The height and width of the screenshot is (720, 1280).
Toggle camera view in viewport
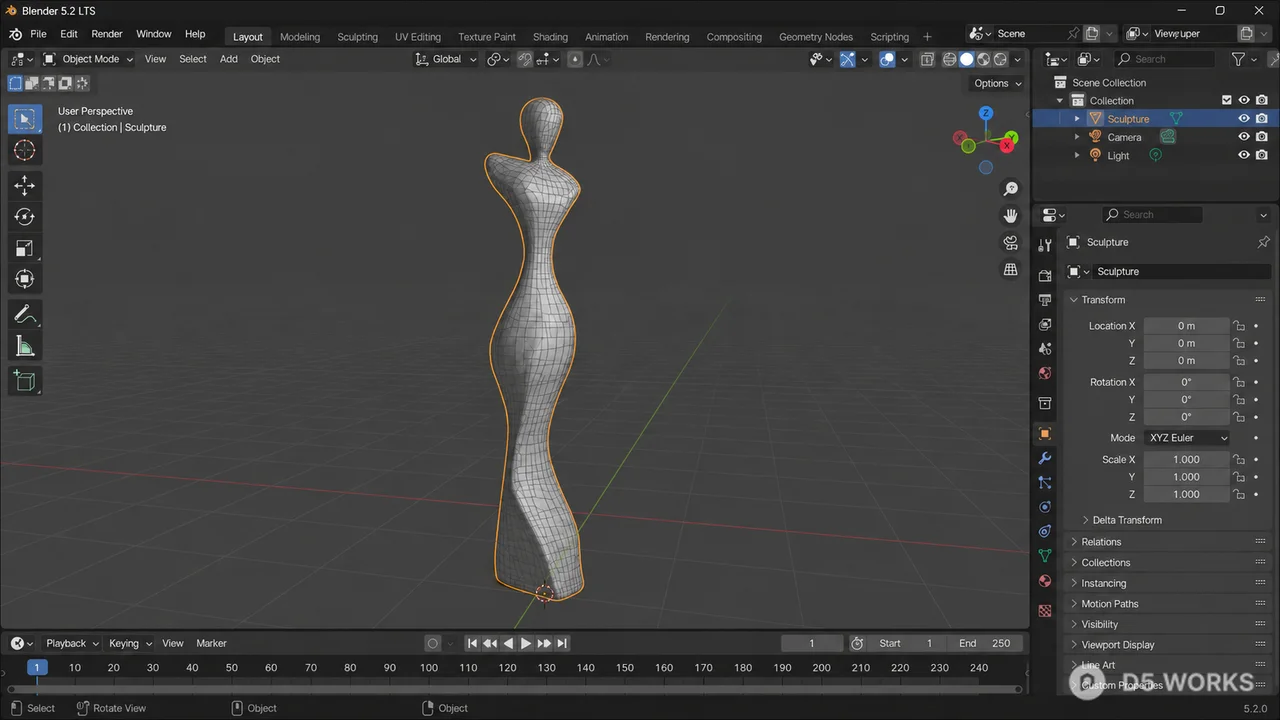tap(1011, 243)
